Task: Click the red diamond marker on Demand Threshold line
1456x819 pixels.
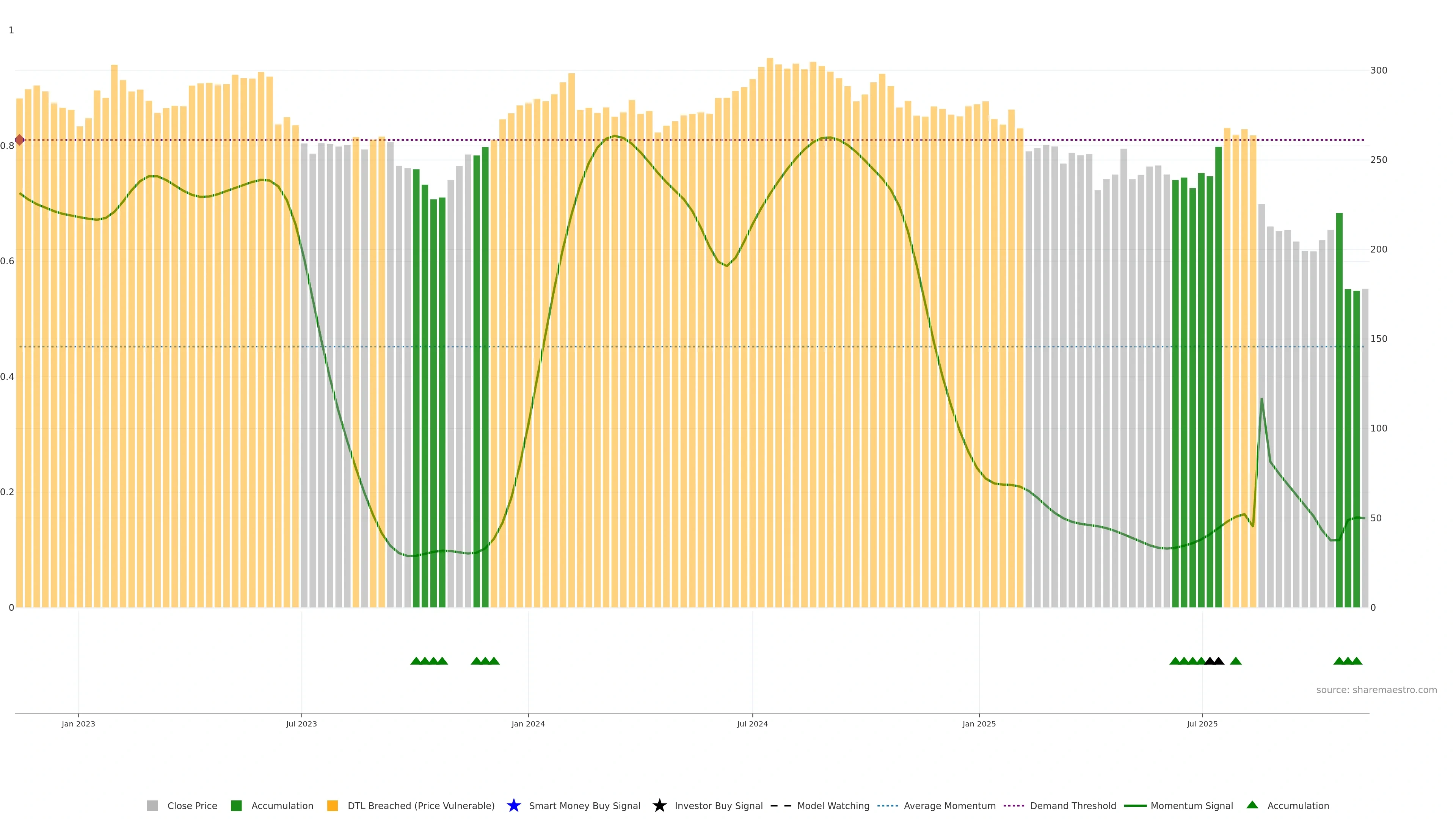Action: click(20, 140)
